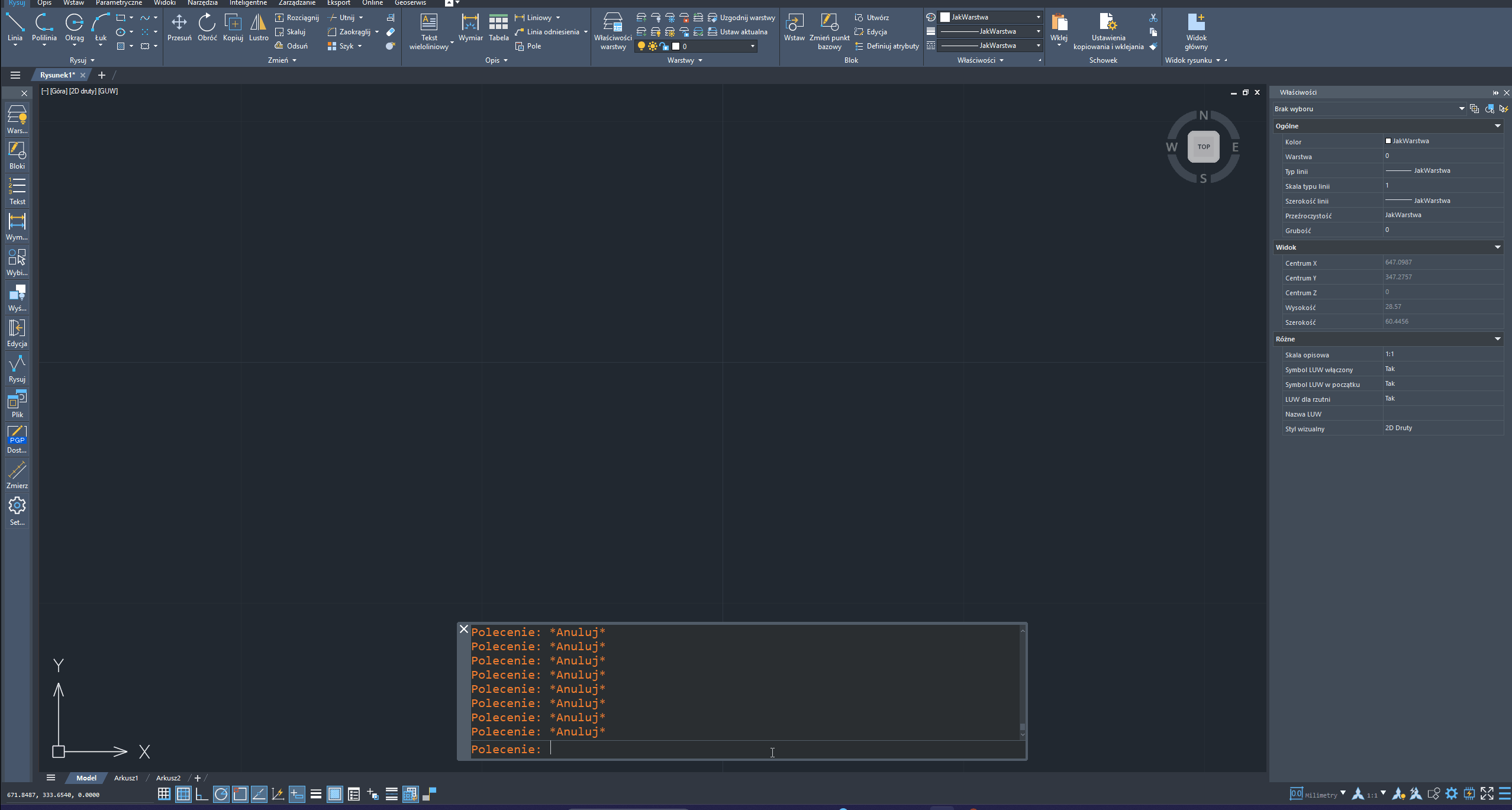1512x810 pixels.
Task: Switch to the Arkusz1 layout tab
Action: tap(126, 778)
